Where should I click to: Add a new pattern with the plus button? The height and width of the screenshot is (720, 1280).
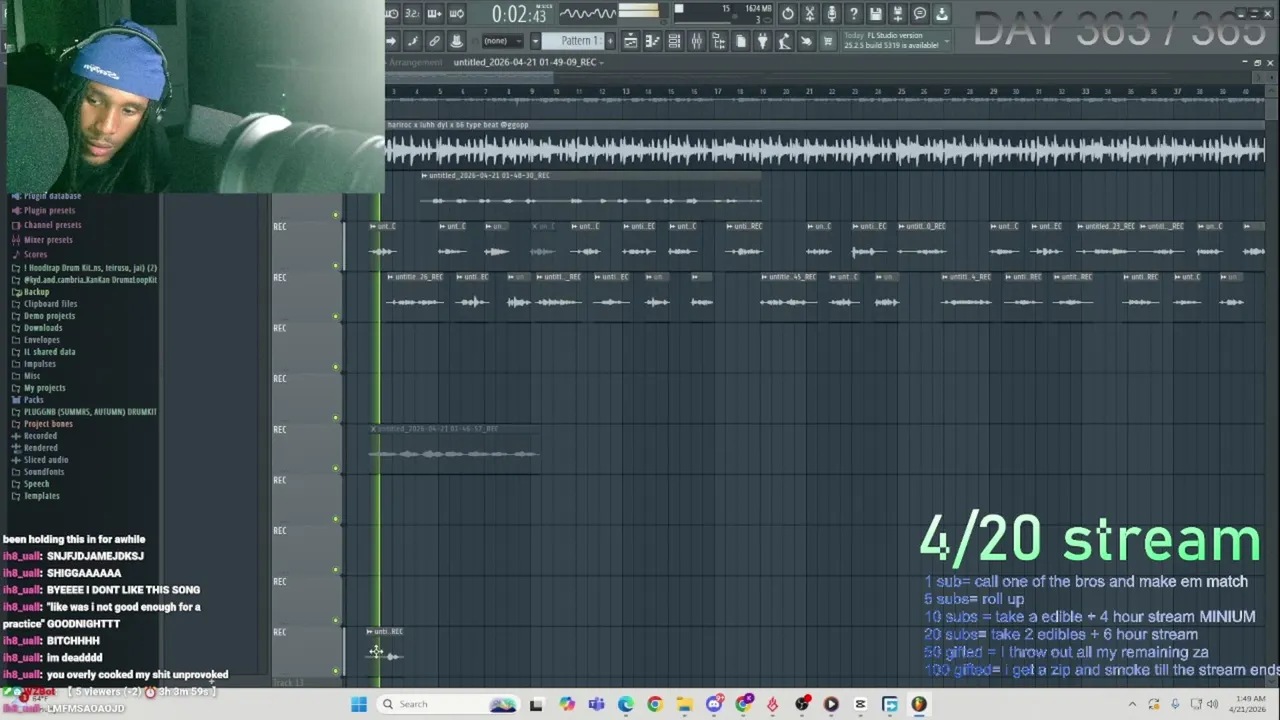(610, 41)
